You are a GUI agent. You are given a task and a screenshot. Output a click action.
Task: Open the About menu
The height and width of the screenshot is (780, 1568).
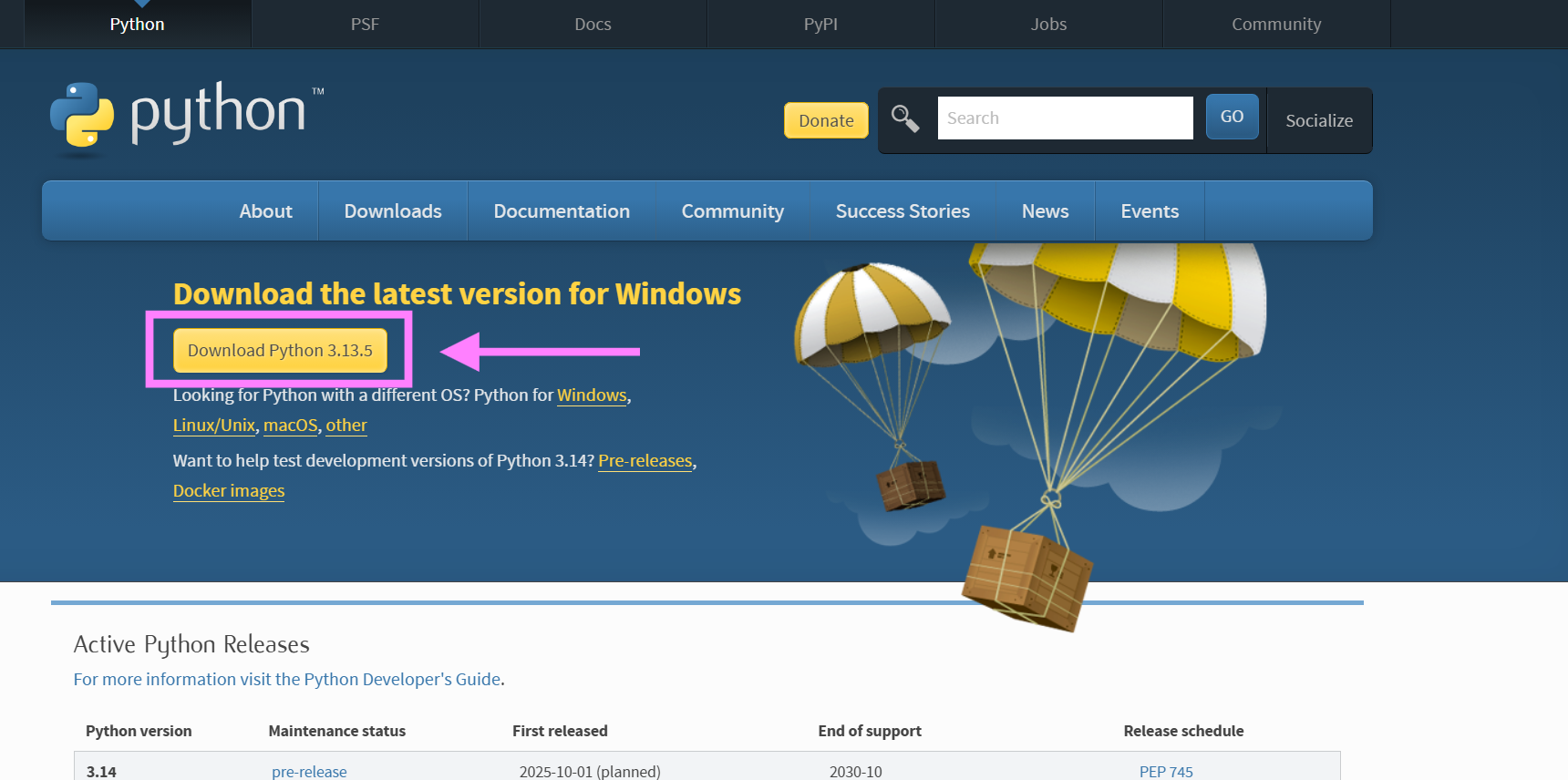coord(265,210)
